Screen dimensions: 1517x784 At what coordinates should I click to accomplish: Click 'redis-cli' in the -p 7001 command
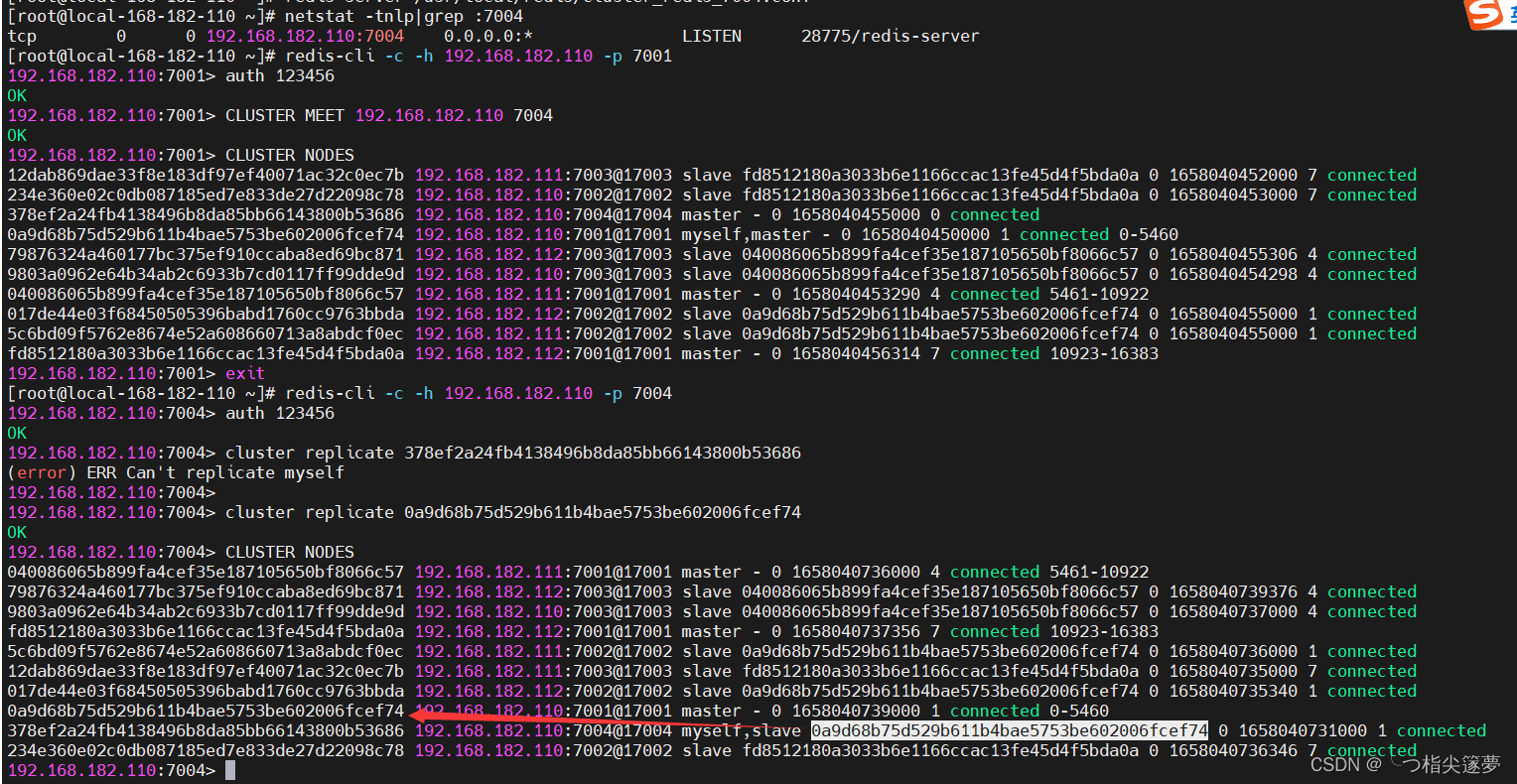[330, 56]
